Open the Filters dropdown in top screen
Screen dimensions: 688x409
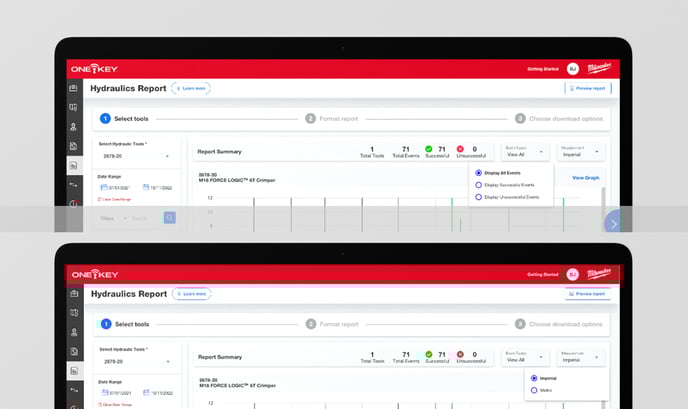[x=113, y=218]
